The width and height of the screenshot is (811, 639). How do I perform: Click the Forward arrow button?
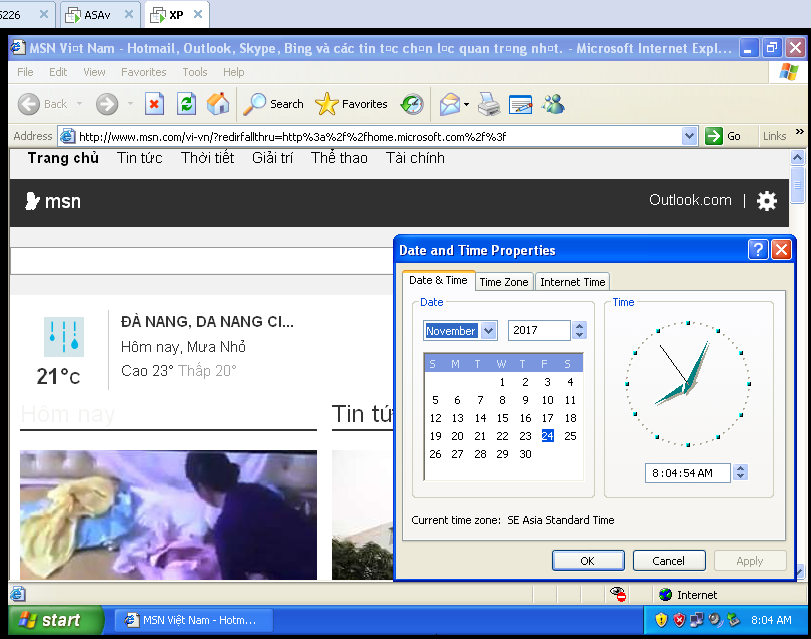107,104
